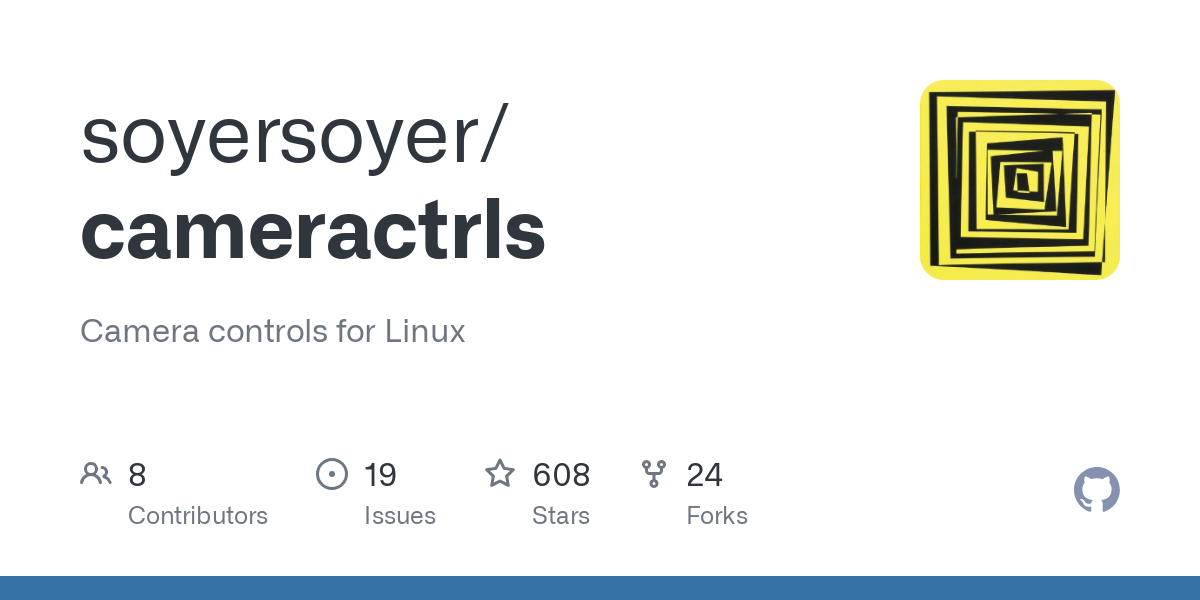Click the stars count 608
This screenshot has height=600, width=1200.
pos(561,474)
